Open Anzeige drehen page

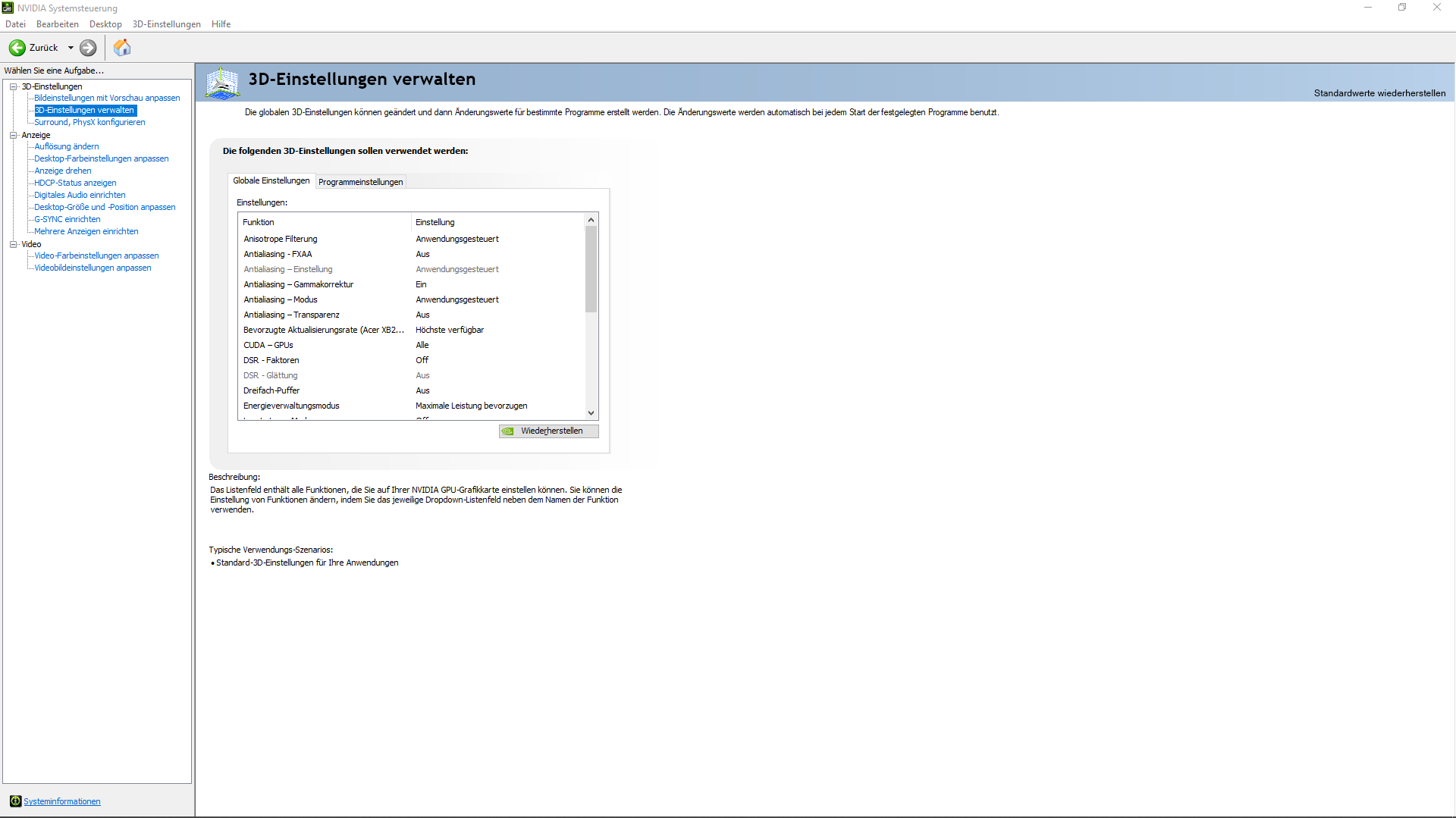pyautogui.click(x=63, y=171)
